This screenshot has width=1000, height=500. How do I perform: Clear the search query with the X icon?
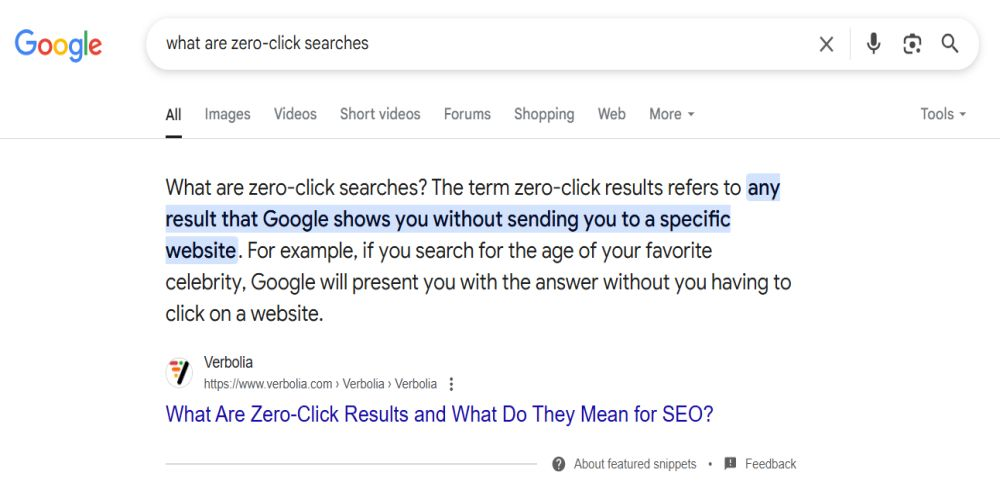(x=826, y=44)
